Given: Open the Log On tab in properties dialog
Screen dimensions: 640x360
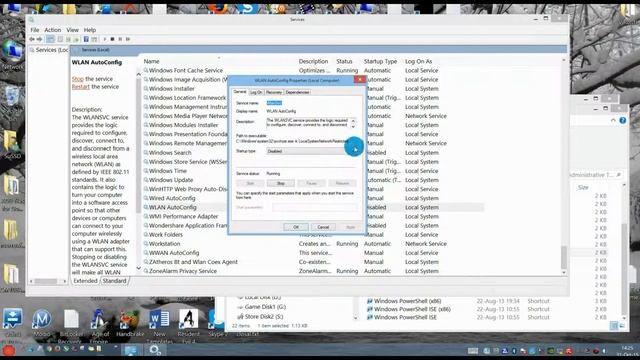Looking at the screenshot, I should tap(256, 92).
